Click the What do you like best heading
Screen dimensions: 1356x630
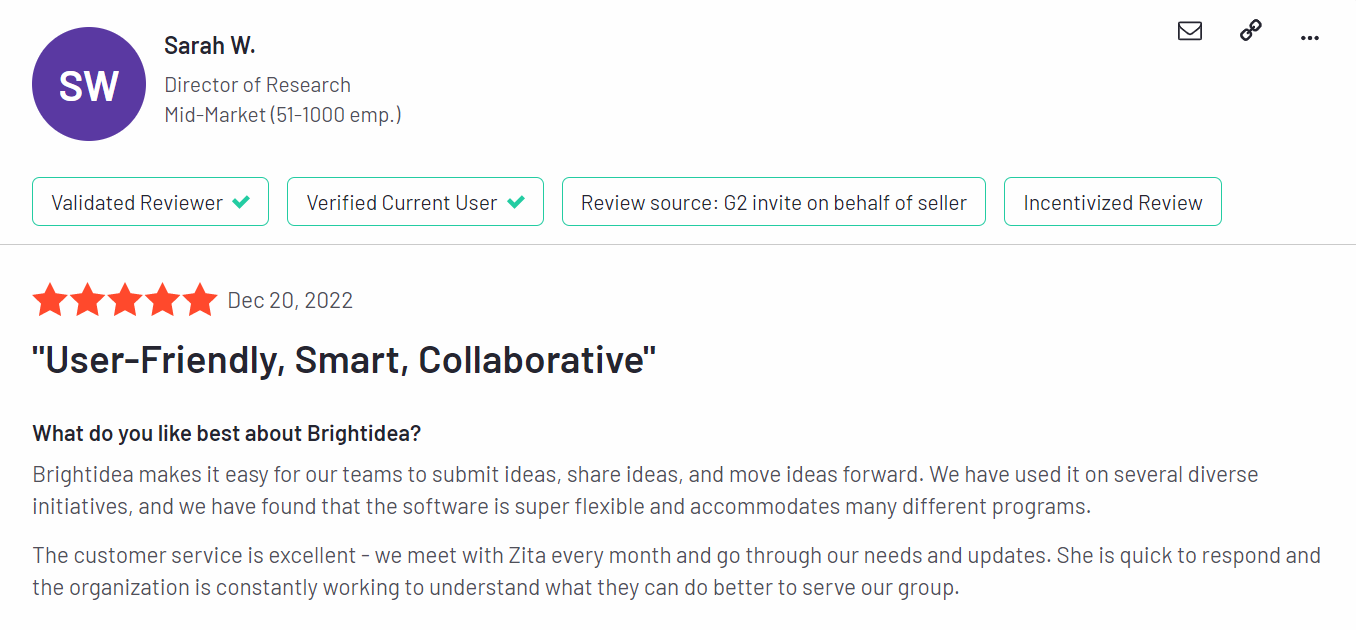tap(227, 434)
